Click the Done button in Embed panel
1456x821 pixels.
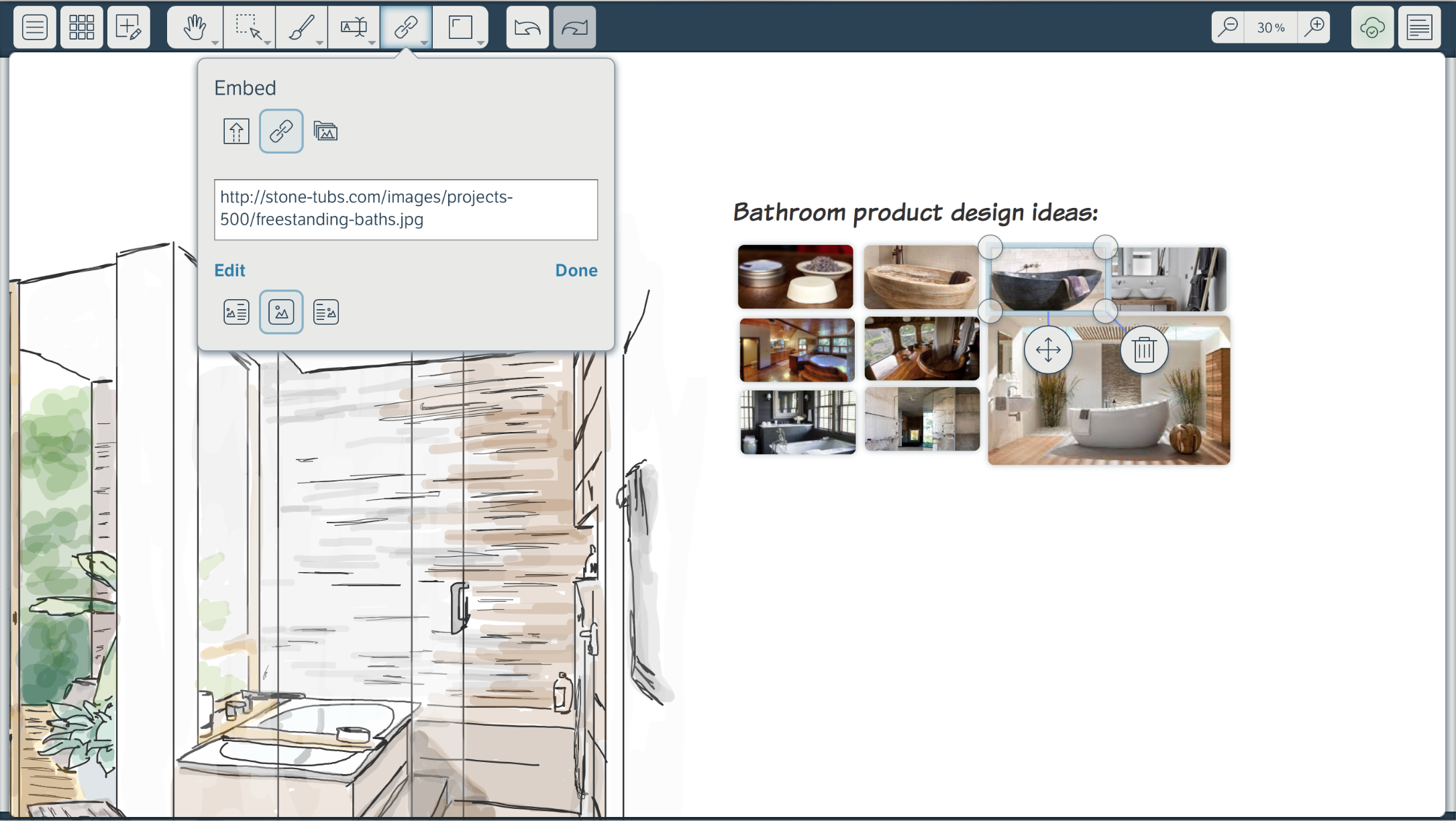576,270
